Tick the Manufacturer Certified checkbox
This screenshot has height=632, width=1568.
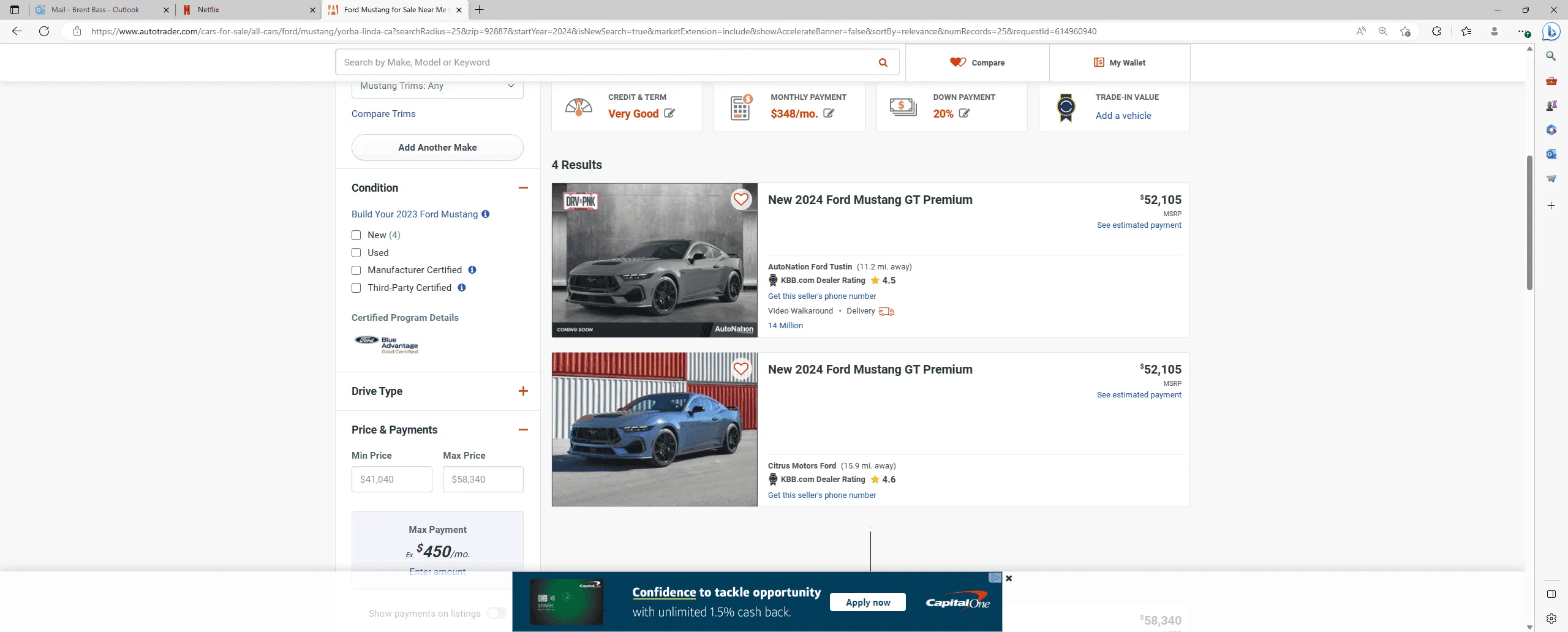(356, 270)
